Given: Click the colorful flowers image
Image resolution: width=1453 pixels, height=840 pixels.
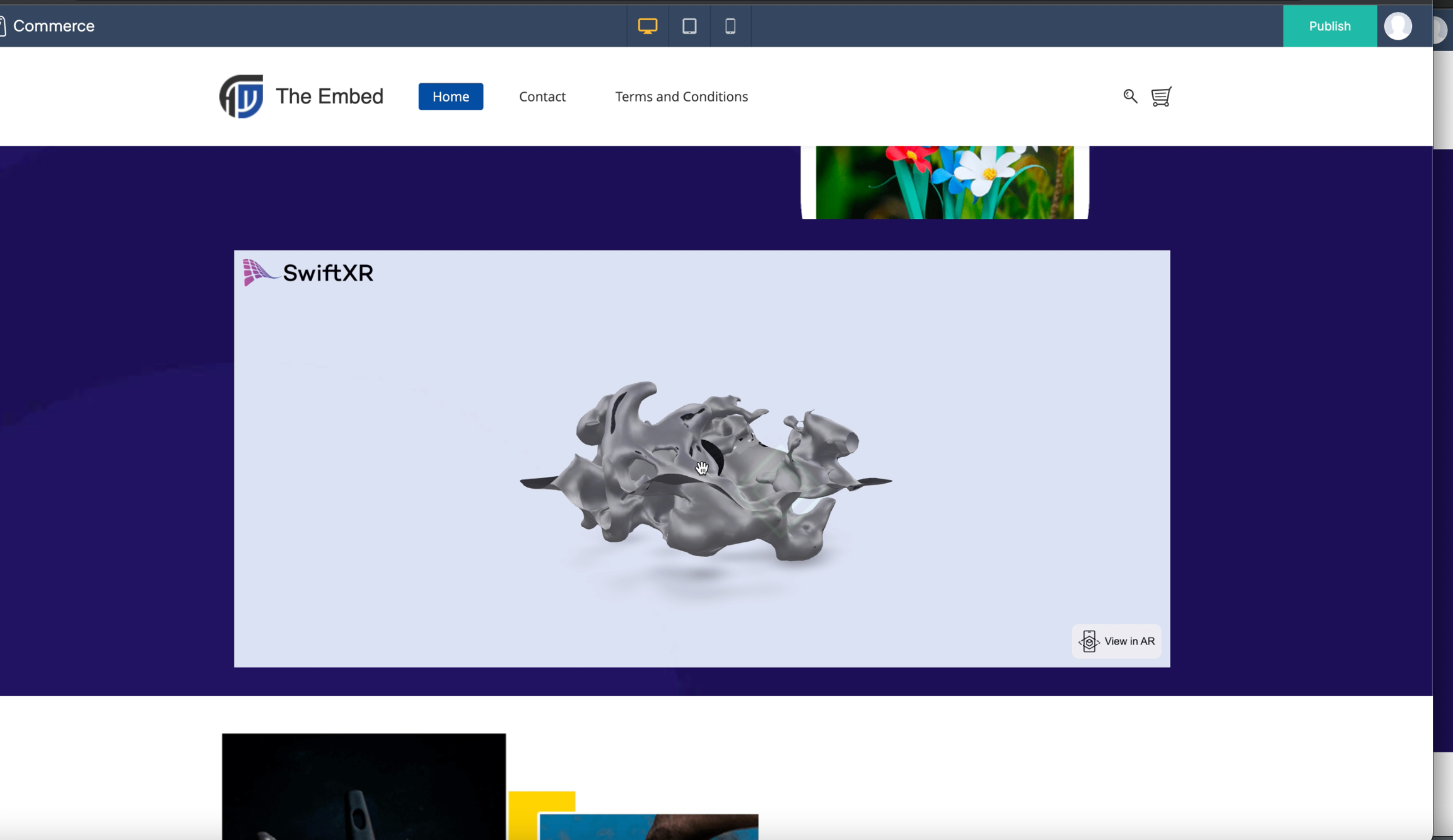Looking at the screenshot, I should 944,182.
